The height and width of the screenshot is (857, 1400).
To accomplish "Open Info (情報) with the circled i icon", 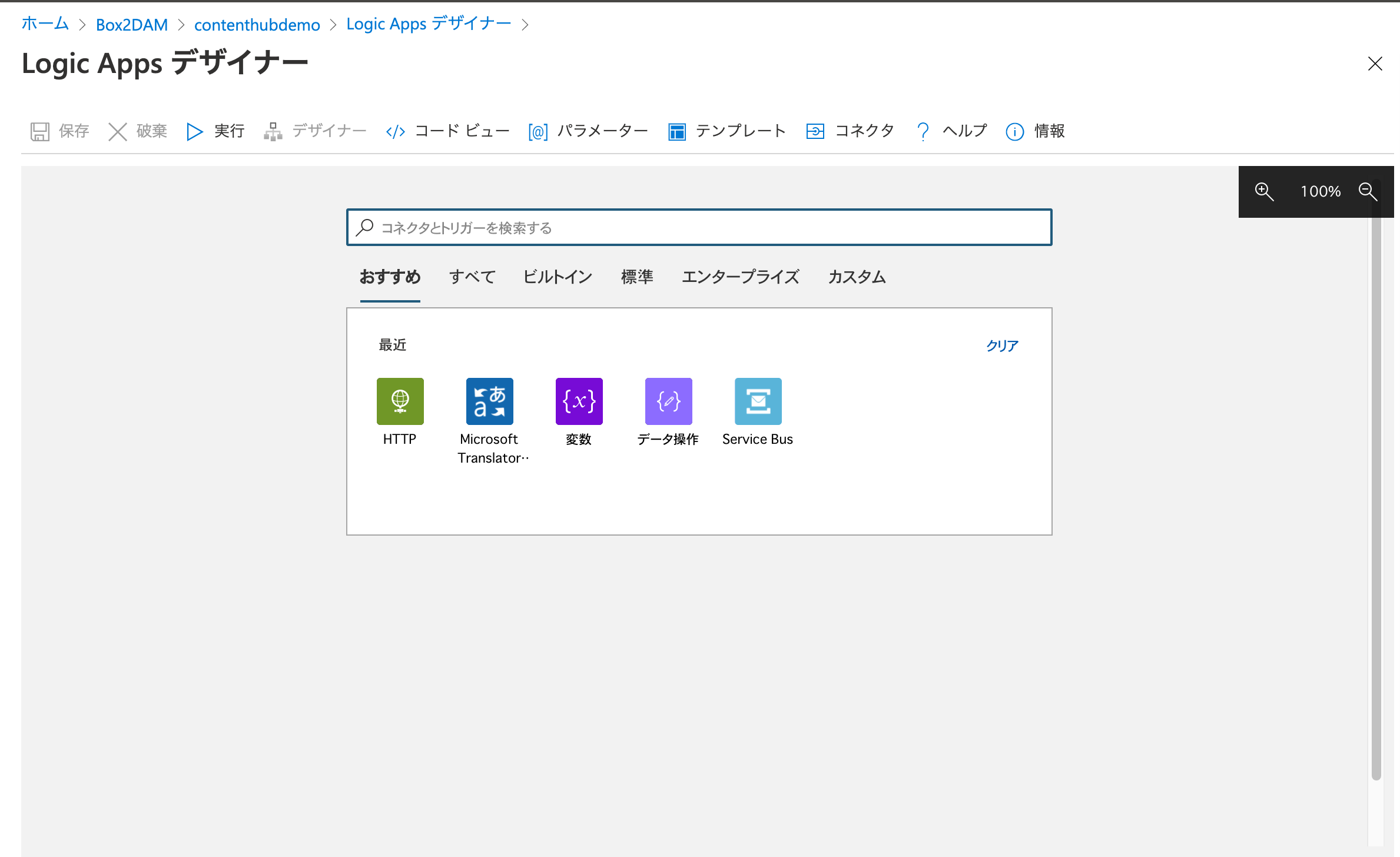I will click(x=1015, y=132).
